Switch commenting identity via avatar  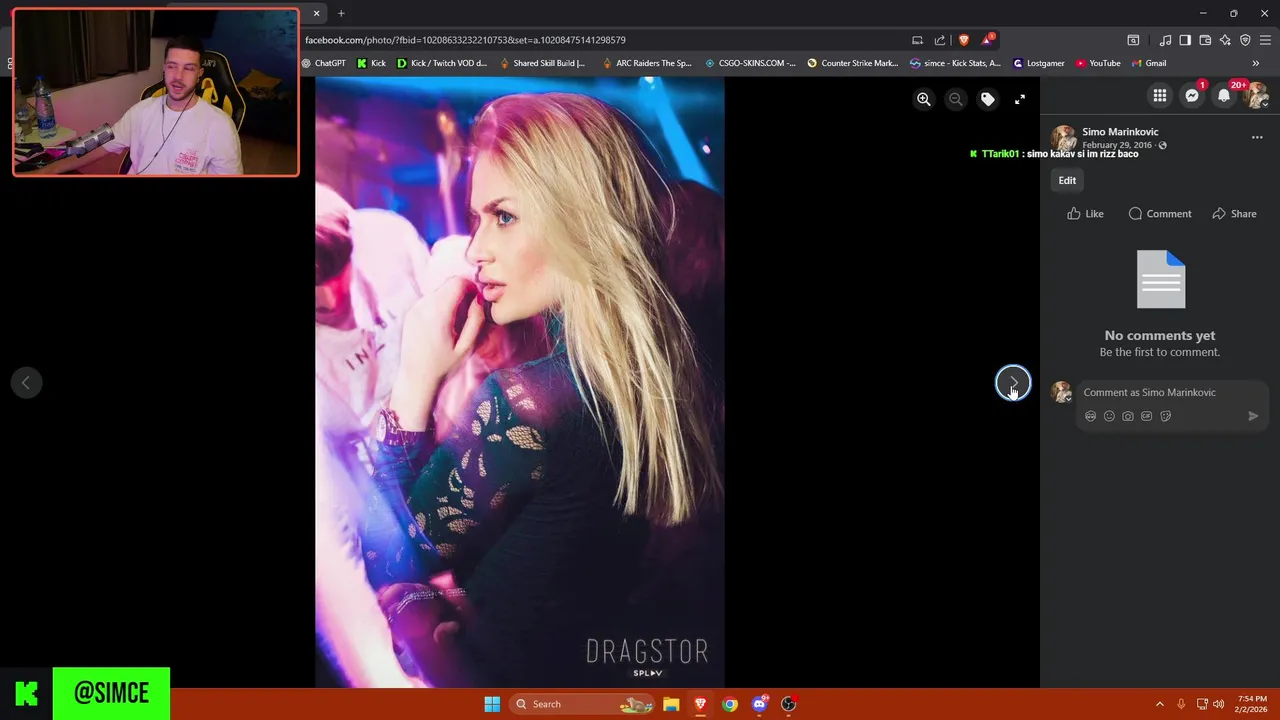(1061, 392)
